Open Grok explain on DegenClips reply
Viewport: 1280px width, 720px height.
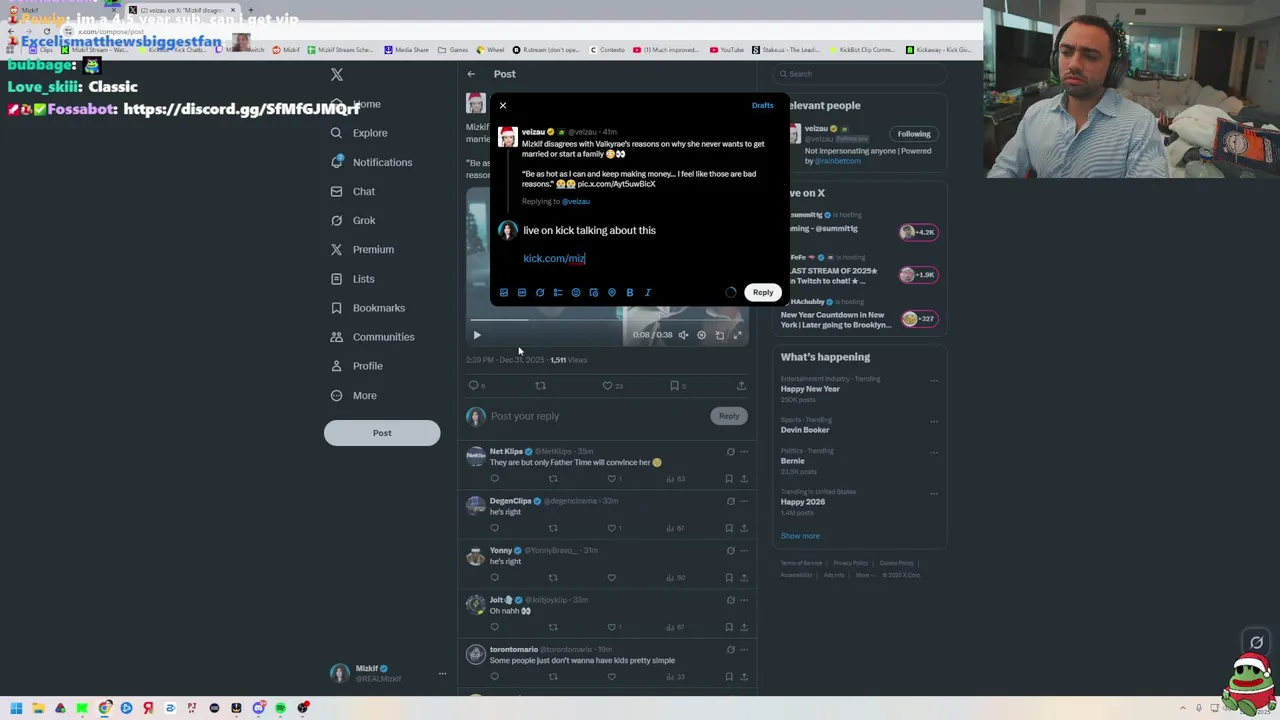pos(730,501)
